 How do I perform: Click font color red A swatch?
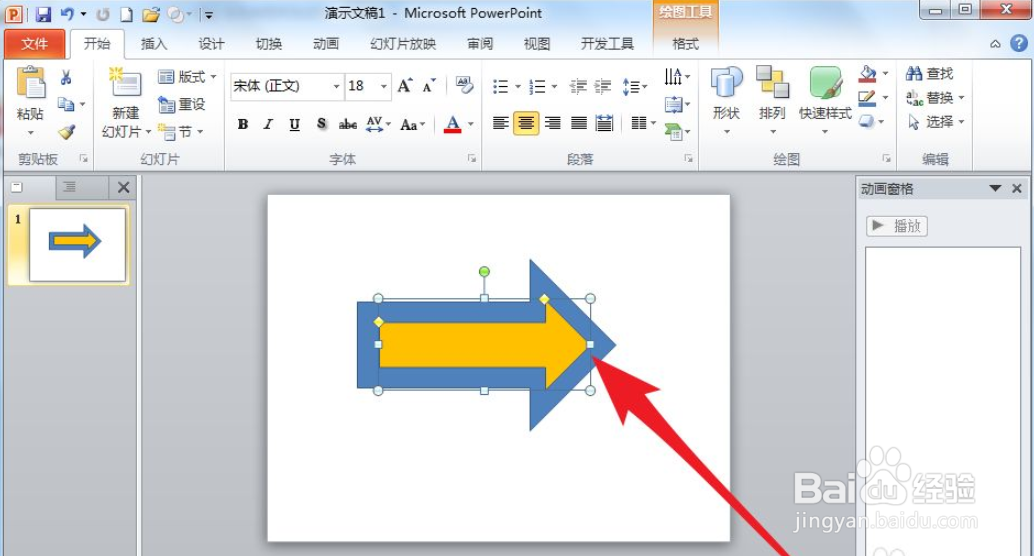pos(452,124)
